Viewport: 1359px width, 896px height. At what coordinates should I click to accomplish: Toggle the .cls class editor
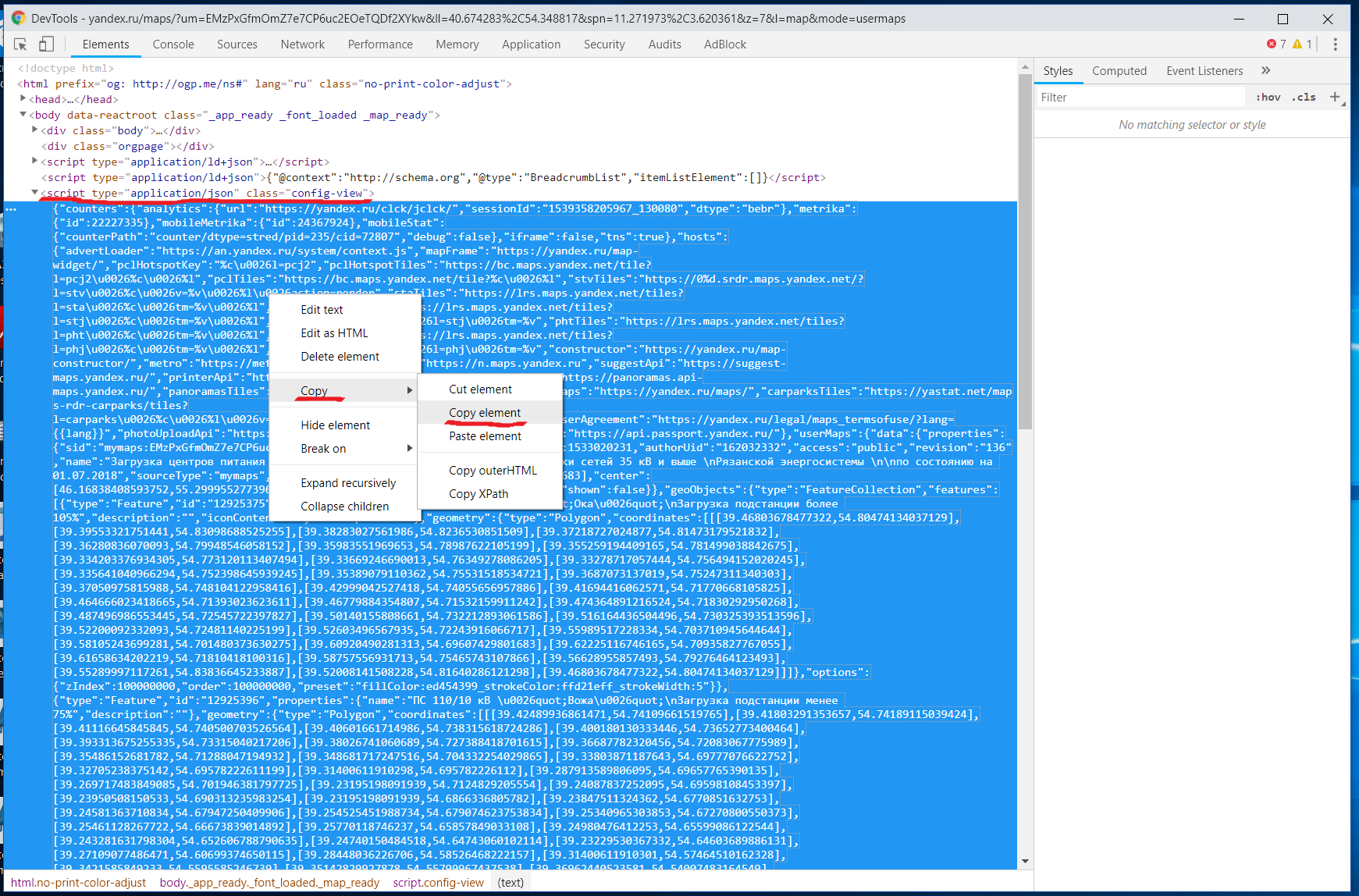[1304, 97]
